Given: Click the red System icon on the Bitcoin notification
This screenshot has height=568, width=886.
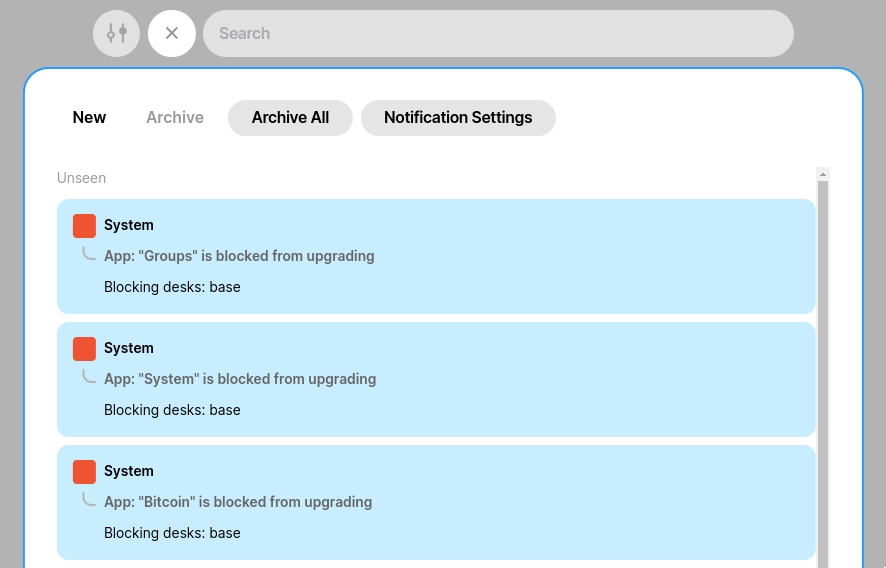Looking at the screenshot, I should click(84, 472).
